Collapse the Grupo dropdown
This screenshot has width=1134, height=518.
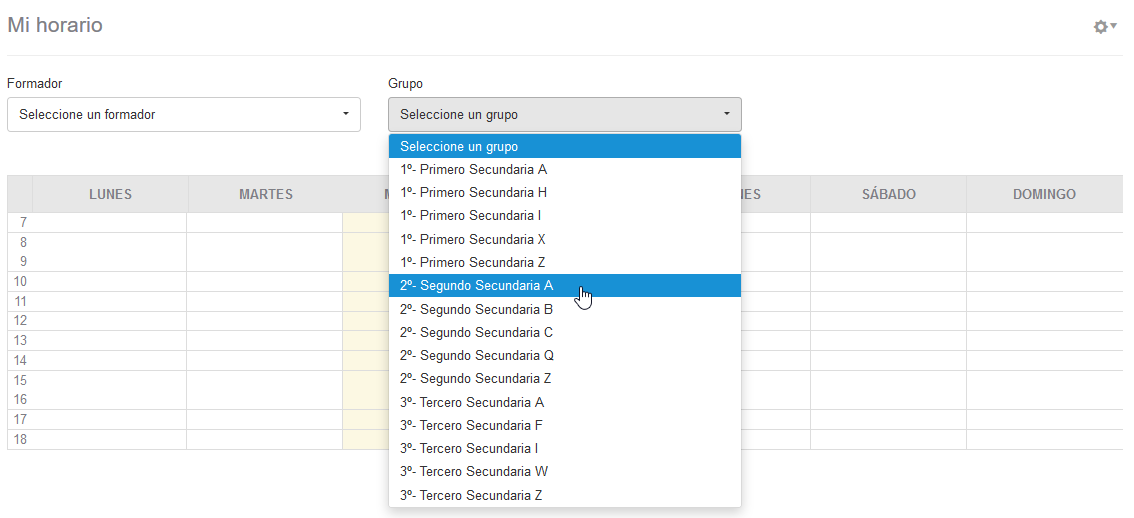(564, 114)
